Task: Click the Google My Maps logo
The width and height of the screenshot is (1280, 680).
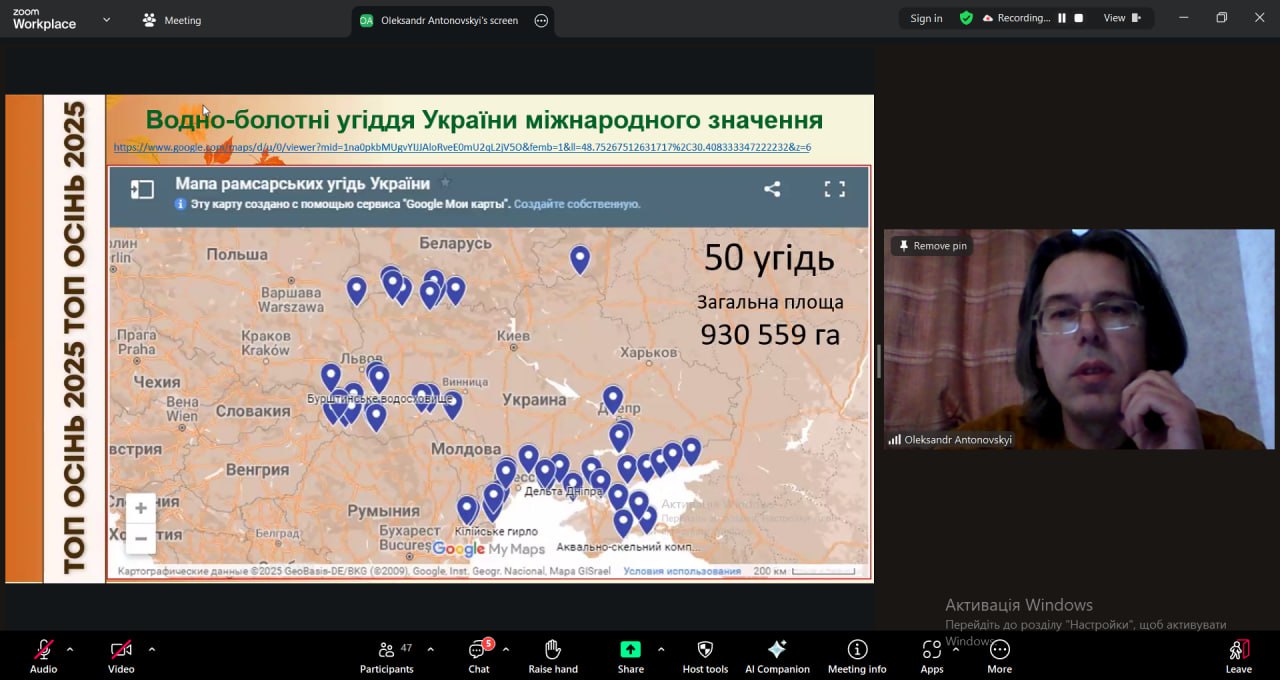Action: click(488, 549)
